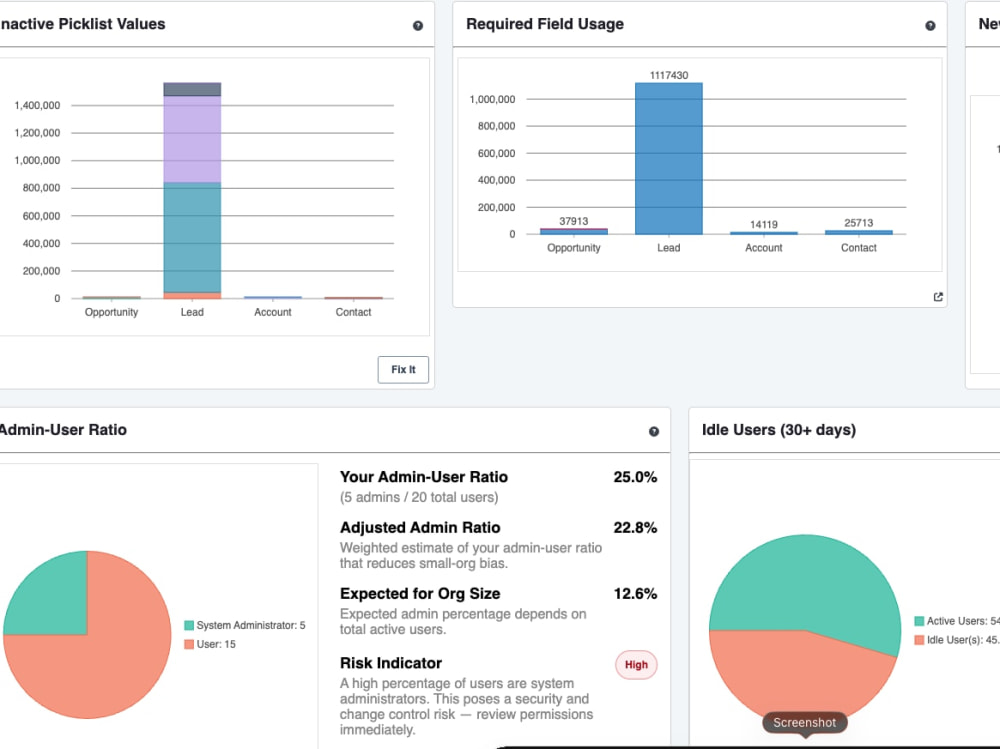Click the (5 admins / 20 total users) text

(419, 498)
